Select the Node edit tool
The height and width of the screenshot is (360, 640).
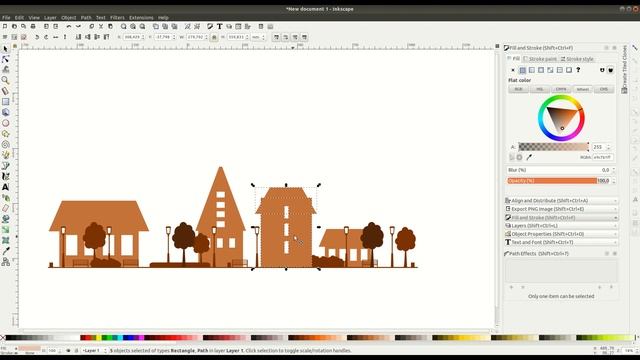[5, 59]
